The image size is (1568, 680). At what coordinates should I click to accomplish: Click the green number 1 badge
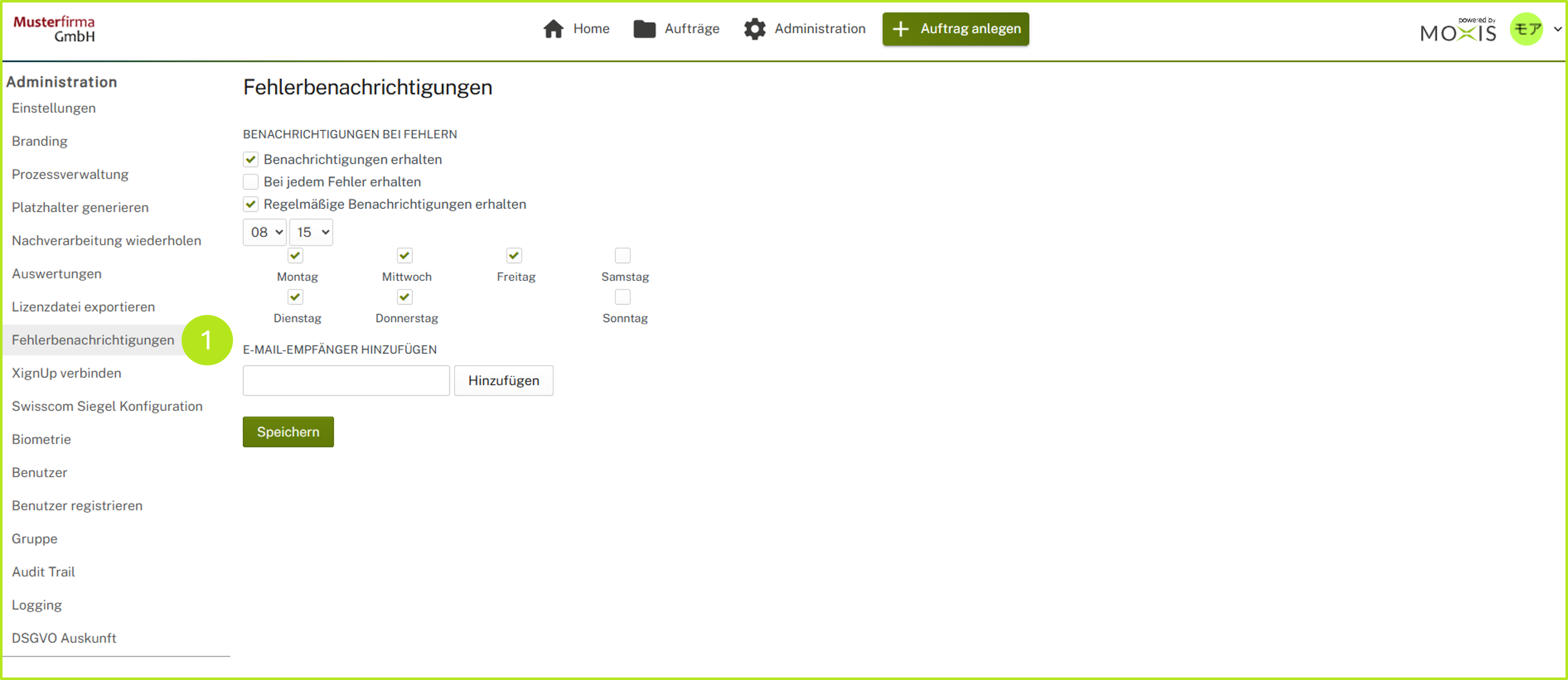pos(207,340)
